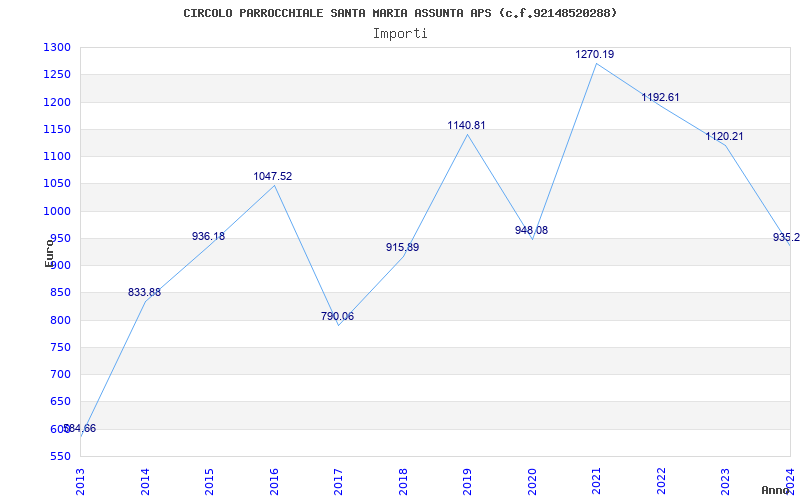The height and width of the screenshot is (500, 800).
Task: Select the 915.89 data label
Action: 403,247
